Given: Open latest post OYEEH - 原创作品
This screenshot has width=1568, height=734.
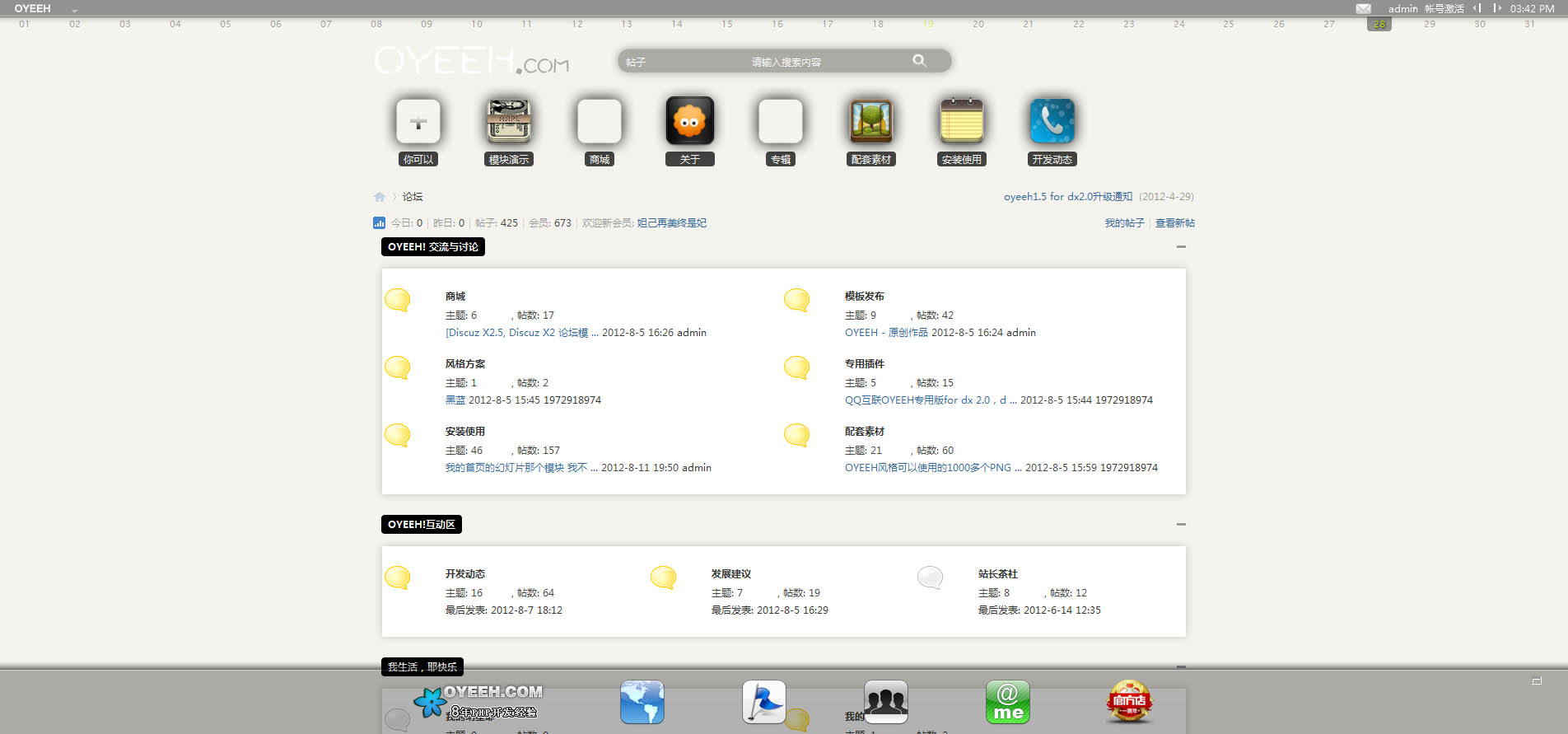Looking at the screenshot, I should point(886,333).
